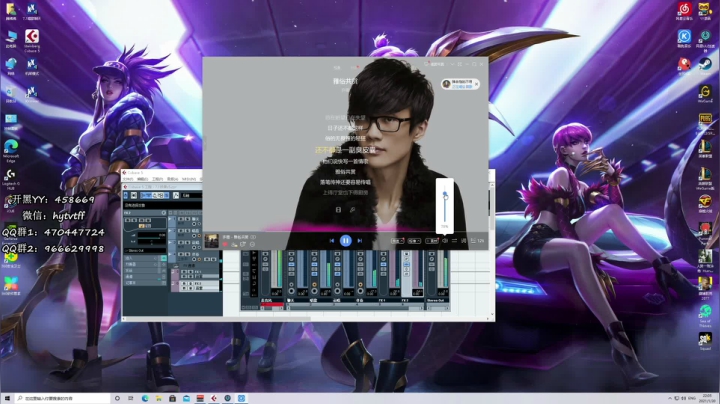Open the dropdown arrow in the player title bar

point(452,64)
